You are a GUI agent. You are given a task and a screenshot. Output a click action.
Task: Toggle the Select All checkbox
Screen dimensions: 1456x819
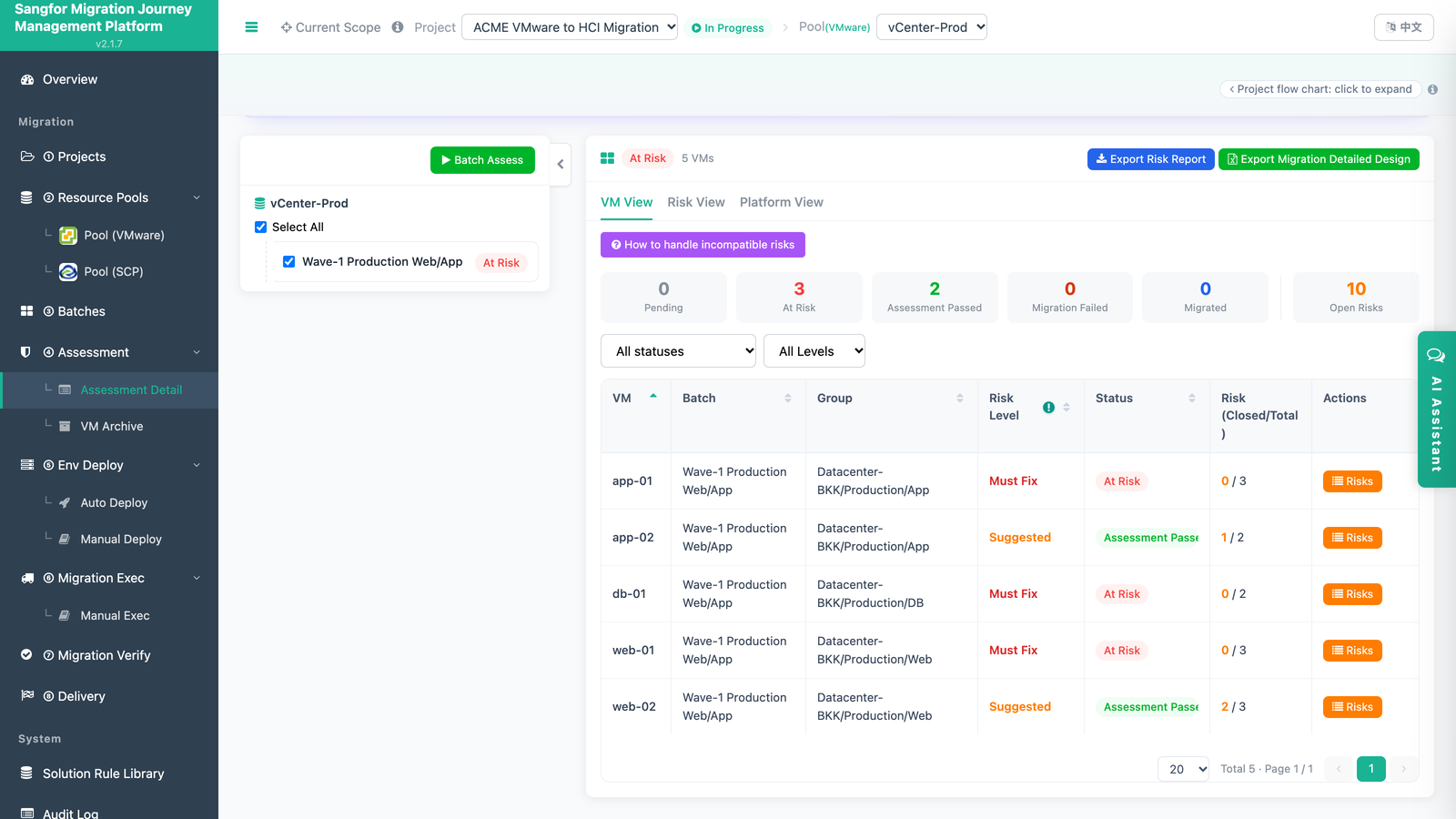tap(260, 227)
